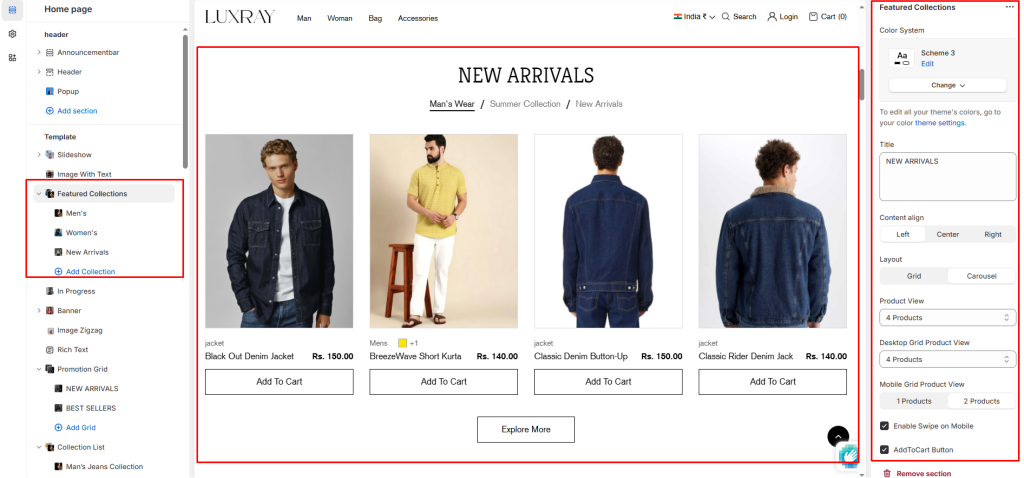Image resolution: width=1024 pixels, height=478 pixels.
Task: Click the Add Collection link
Action: pos(90,272)
